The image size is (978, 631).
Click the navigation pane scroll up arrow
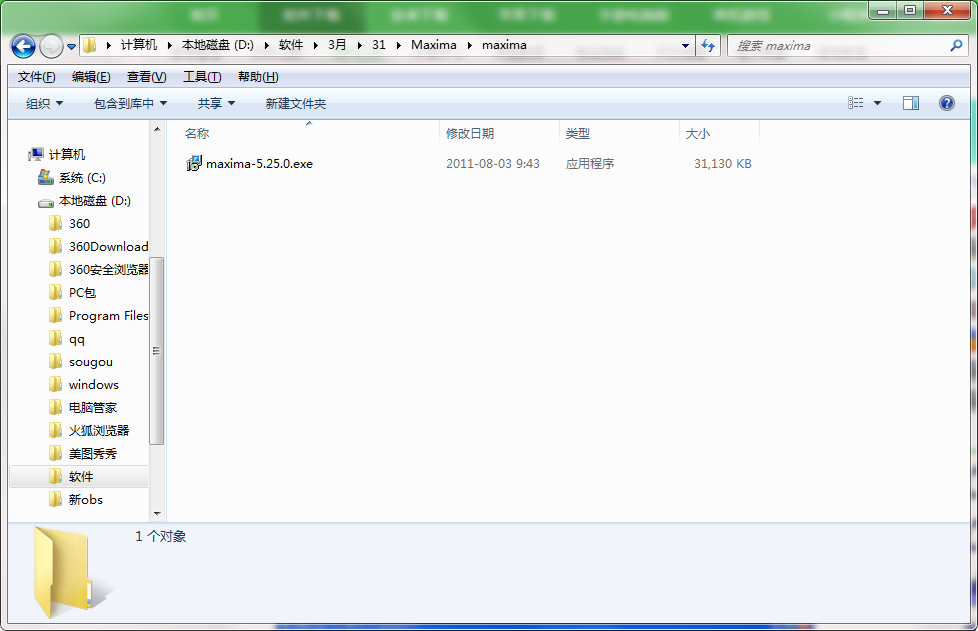pyautogui.click(x=157, y=129)
